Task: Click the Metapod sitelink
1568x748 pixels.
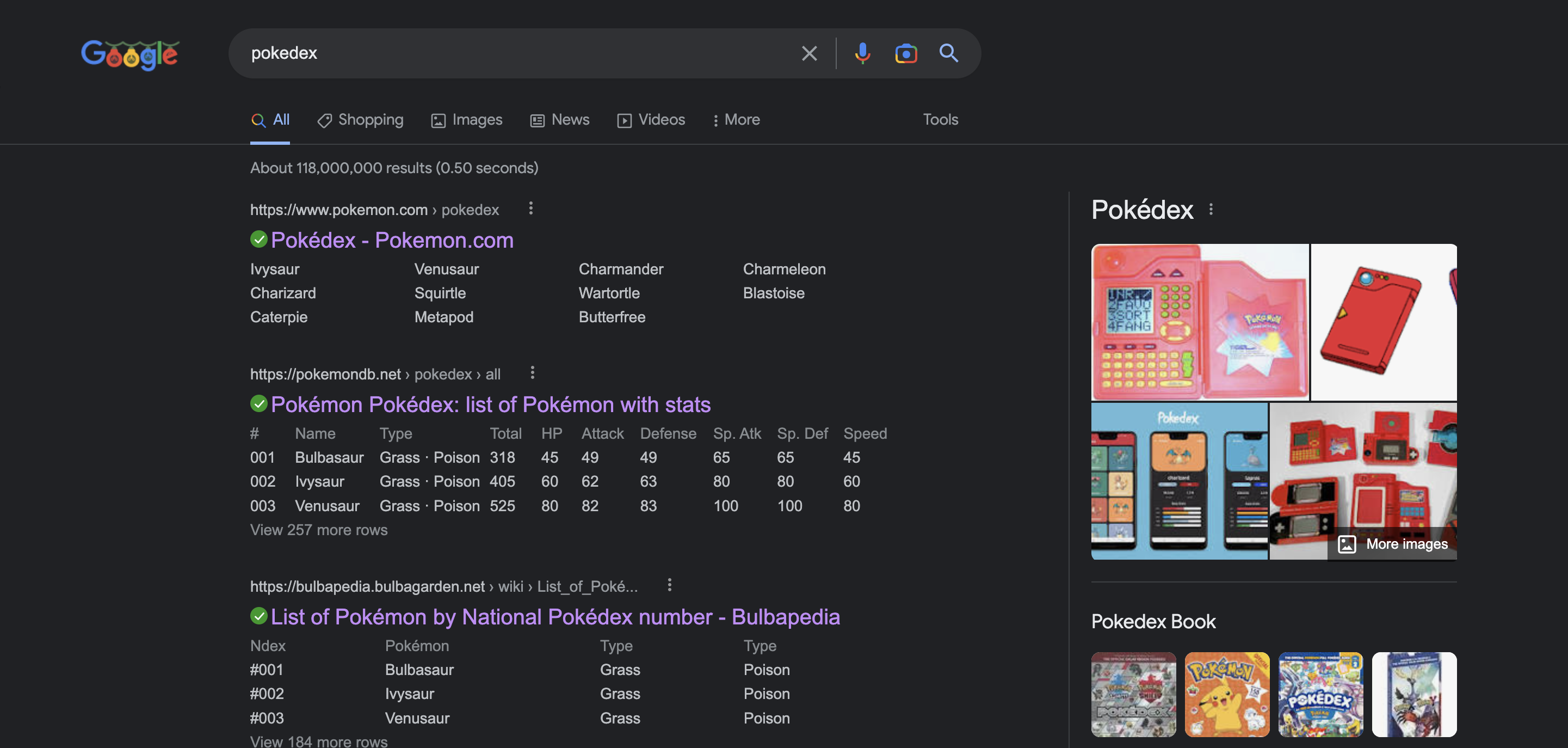Action: click(x=444, y=317)
